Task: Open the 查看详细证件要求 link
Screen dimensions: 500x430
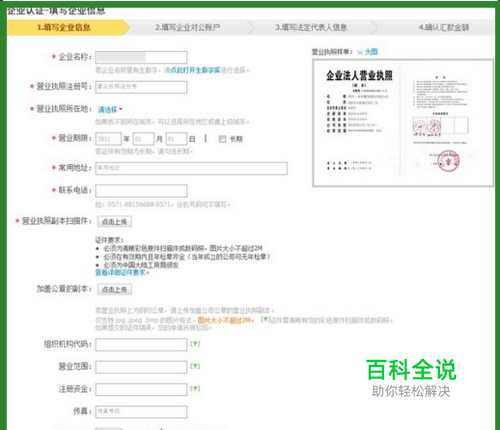Action: (x=122, y=273)
